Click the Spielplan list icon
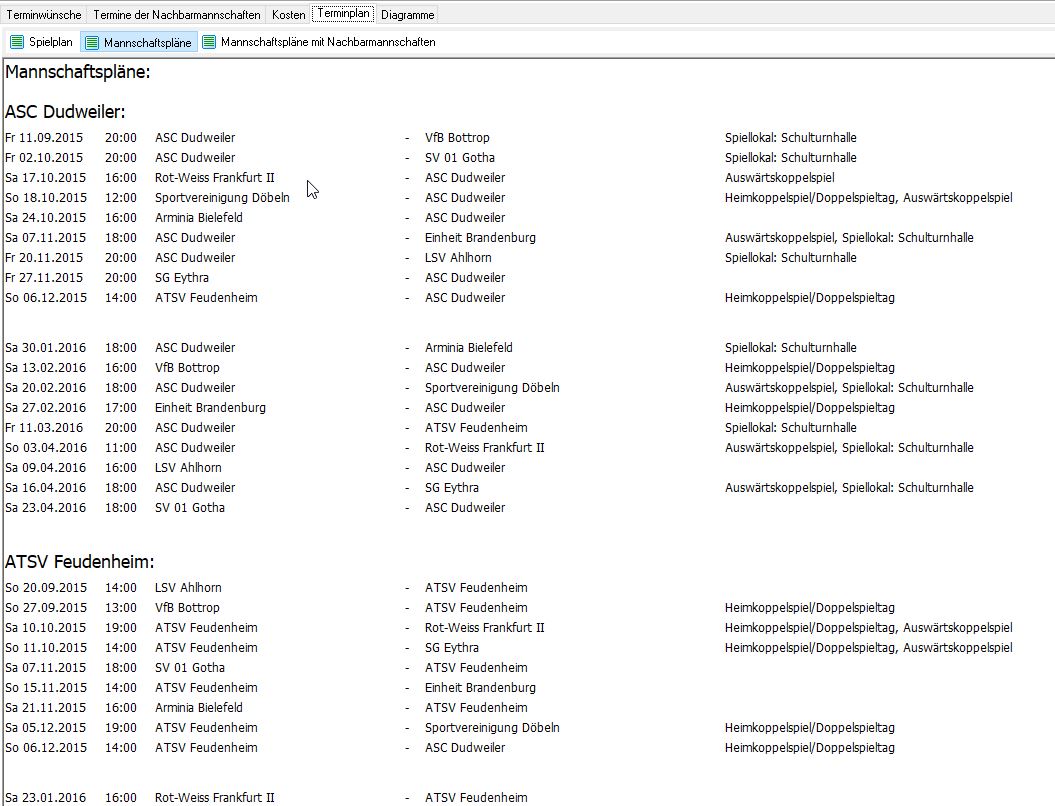Viewport: 1055px width, 806px height. pos(17,42)
